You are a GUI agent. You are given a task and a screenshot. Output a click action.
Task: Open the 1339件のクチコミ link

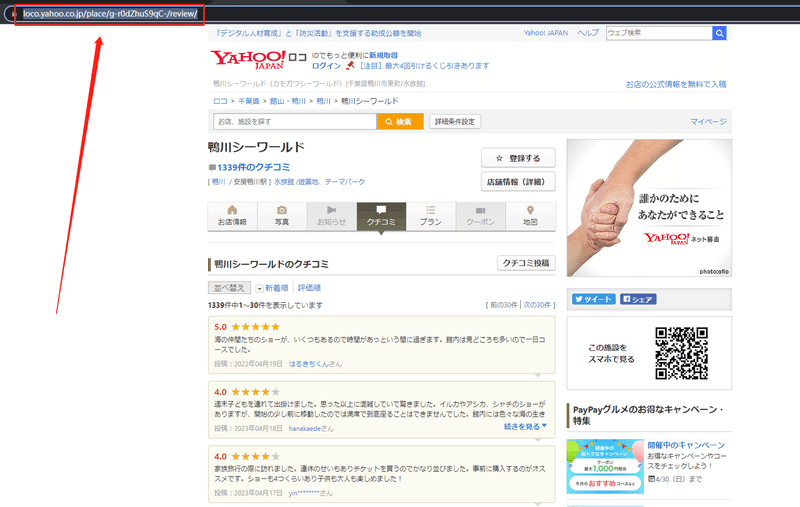point(254,167)
